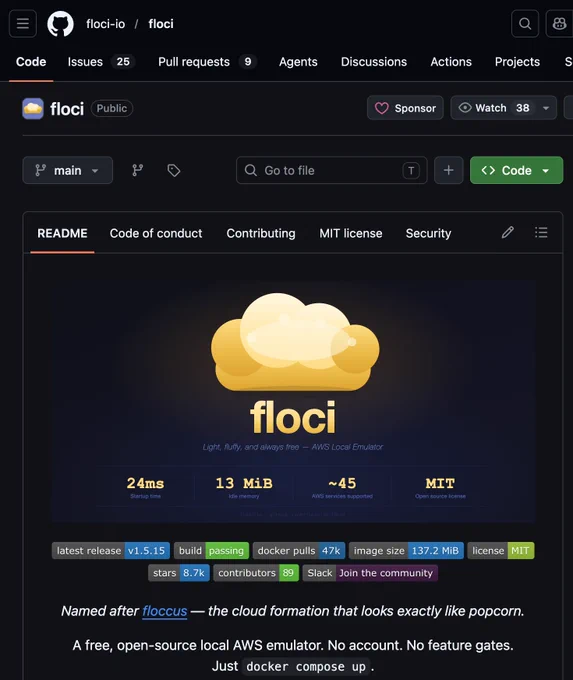Viewport: 573px width, 680px height.
Task: Click the license MIT badge
Action: pyautogui.click(x=501, y=550)
